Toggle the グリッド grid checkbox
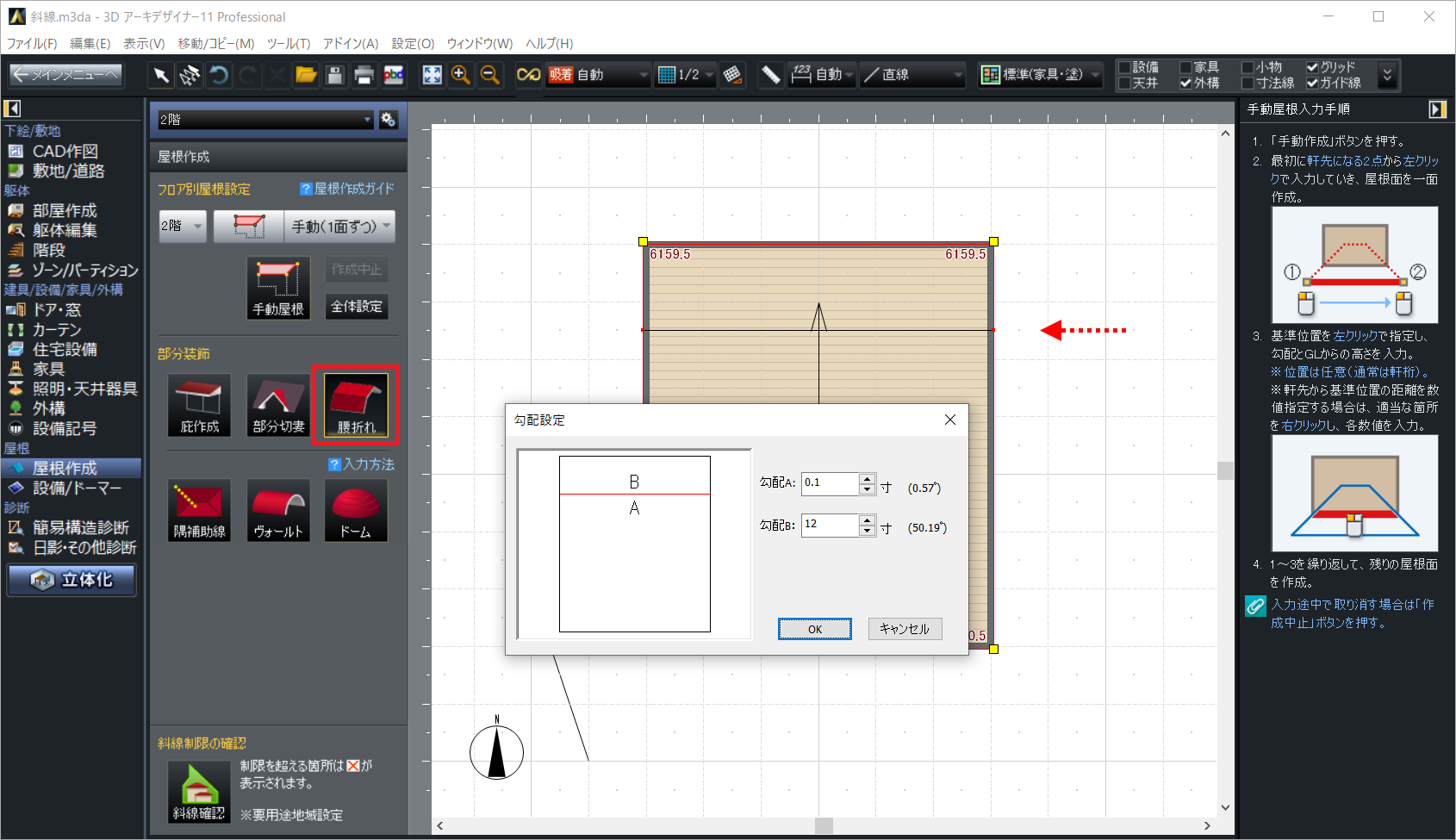The height and width of the screenshot is (840, 1456). [x=1312, y=67]
